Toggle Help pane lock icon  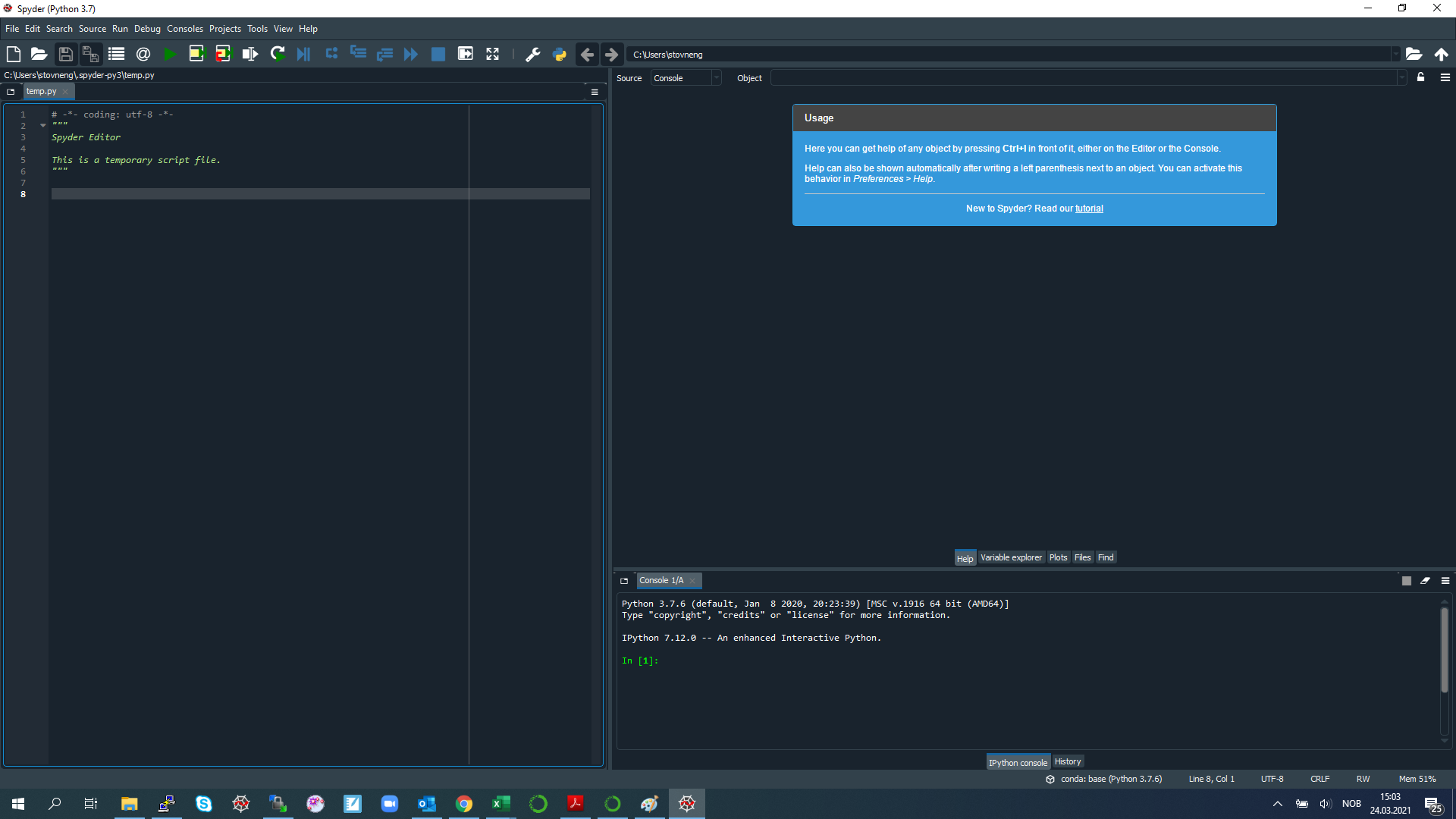click(1421, 77)
